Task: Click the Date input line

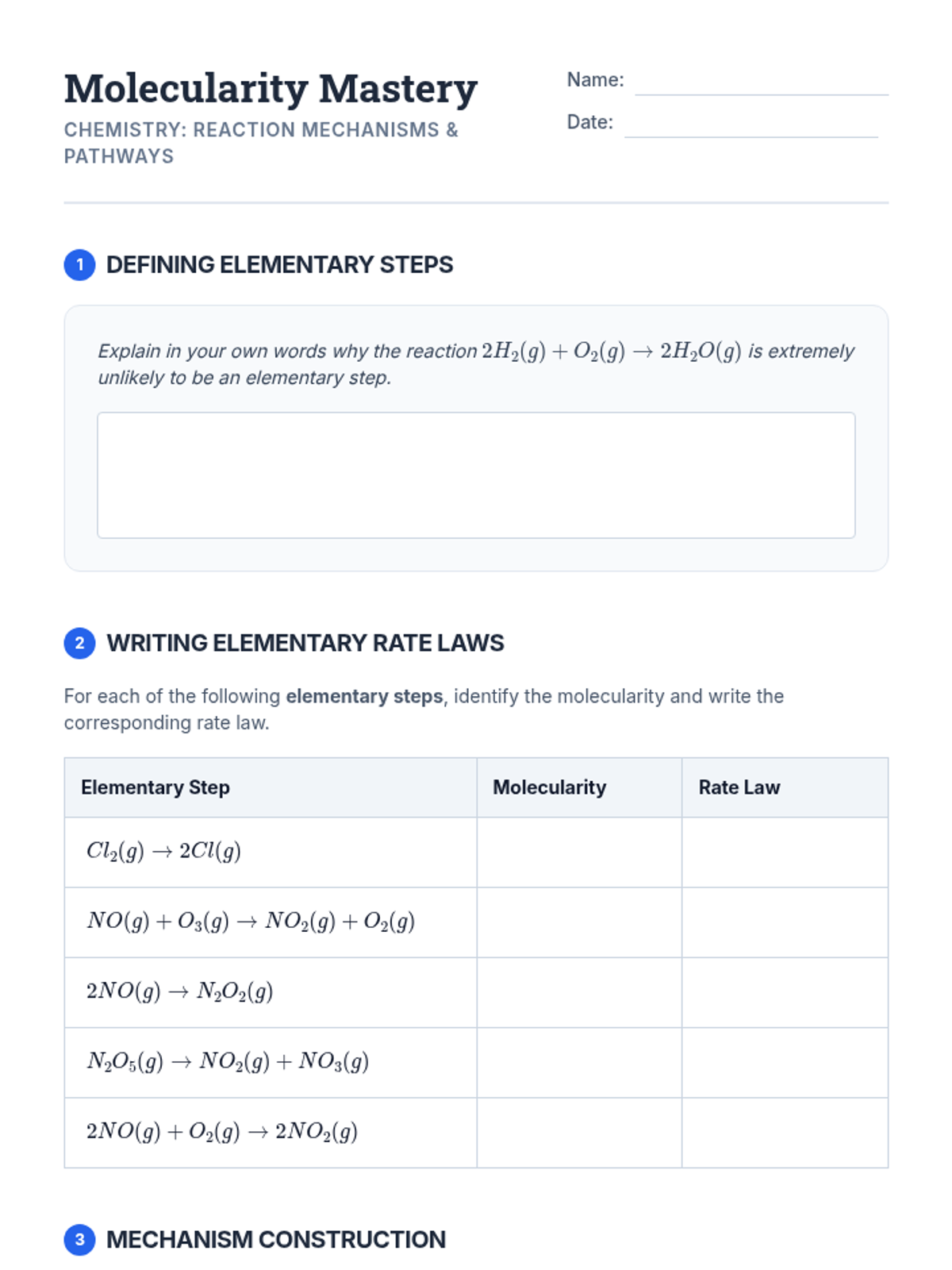Action: (x=751, y=125)
